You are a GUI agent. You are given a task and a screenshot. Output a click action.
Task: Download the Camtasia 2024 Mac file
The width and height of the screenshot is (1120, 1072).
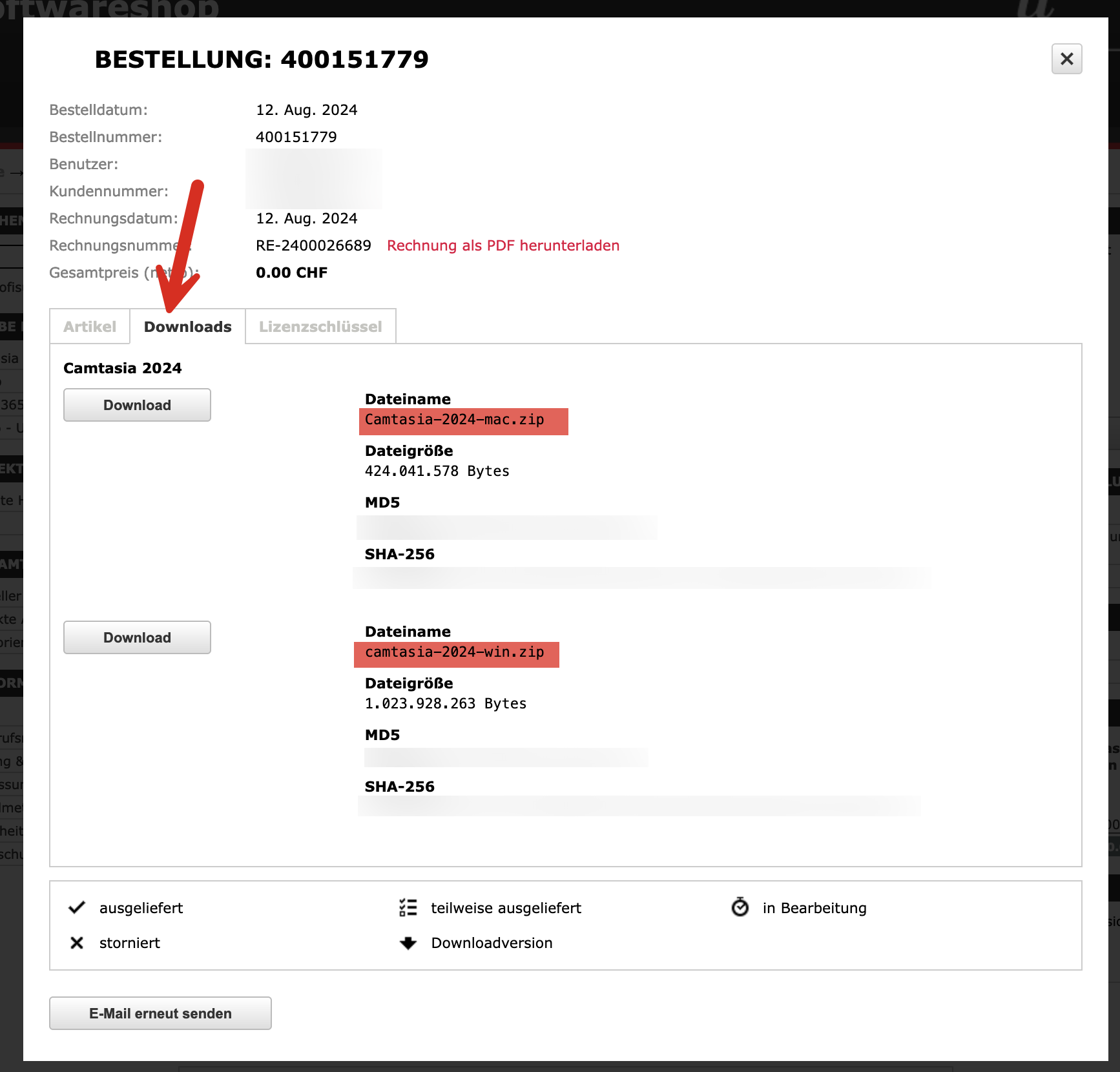pyautogui.click(x=137, y=405)
